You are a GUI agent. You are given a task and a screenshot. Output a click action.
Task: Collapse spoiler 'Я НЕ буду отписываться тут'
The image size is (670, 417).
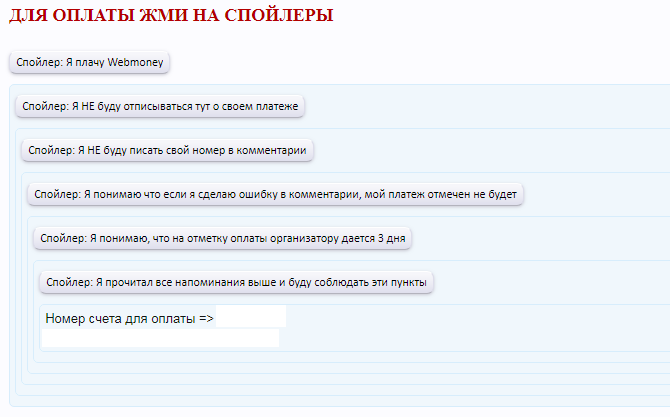160,106
